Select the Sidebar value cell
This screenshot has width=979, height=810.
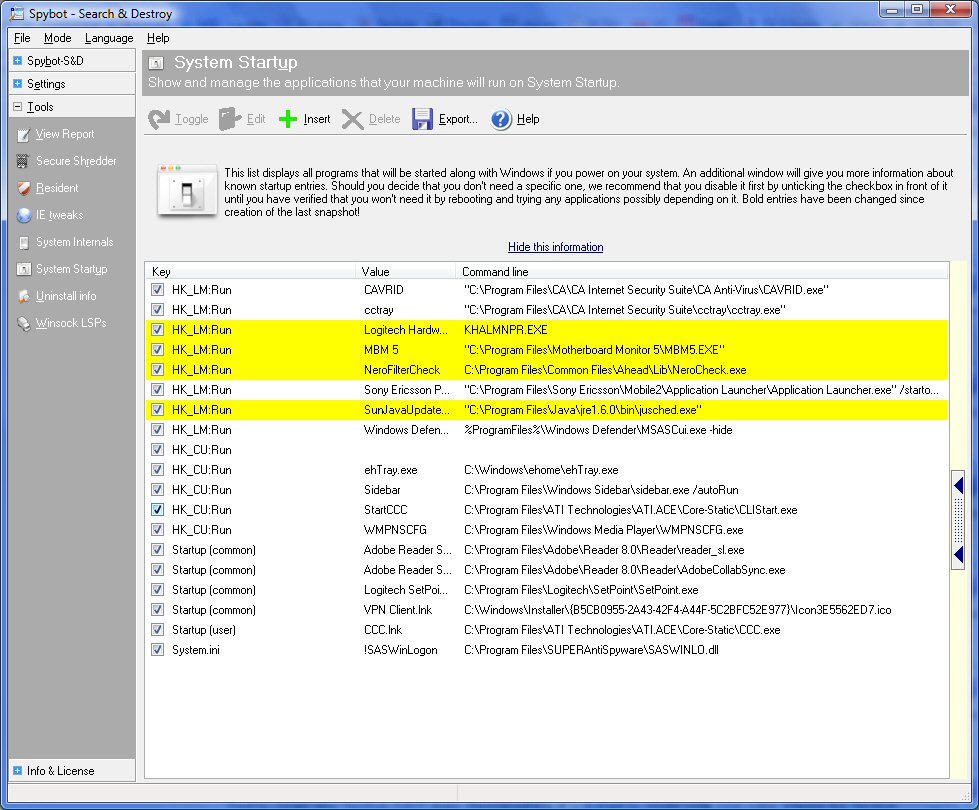click(382, 490)
